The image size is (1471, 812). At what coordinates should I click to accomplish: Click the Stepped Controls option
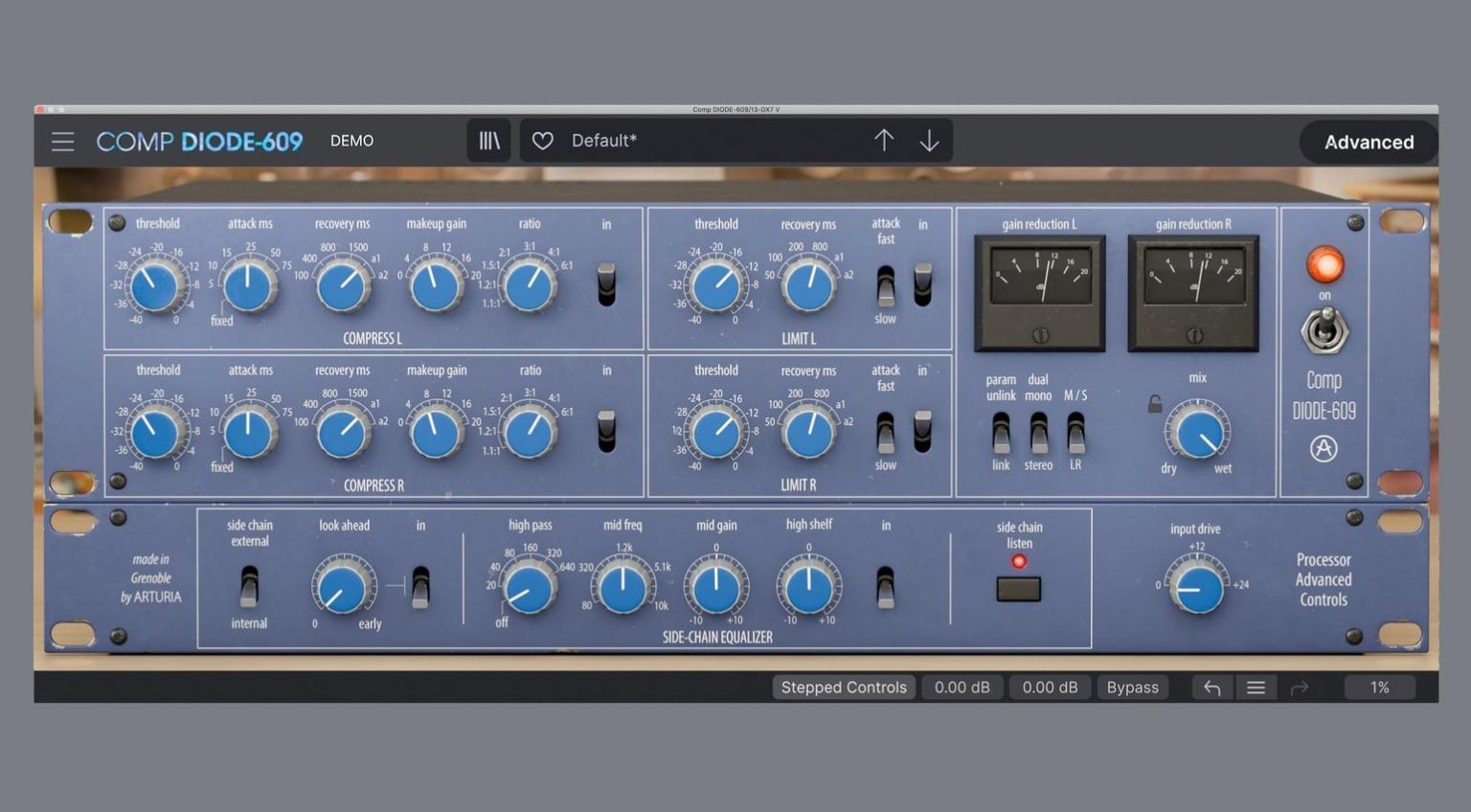[843, 687]
